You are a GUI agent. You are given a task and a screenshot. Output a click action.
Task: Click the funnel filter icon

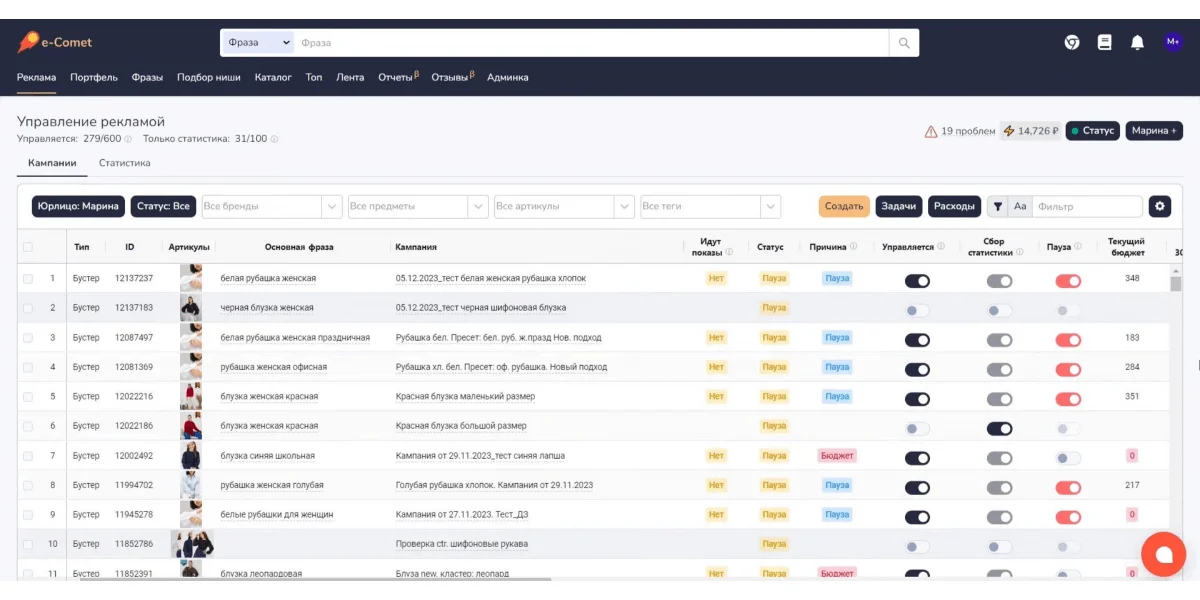pos(997,206)
